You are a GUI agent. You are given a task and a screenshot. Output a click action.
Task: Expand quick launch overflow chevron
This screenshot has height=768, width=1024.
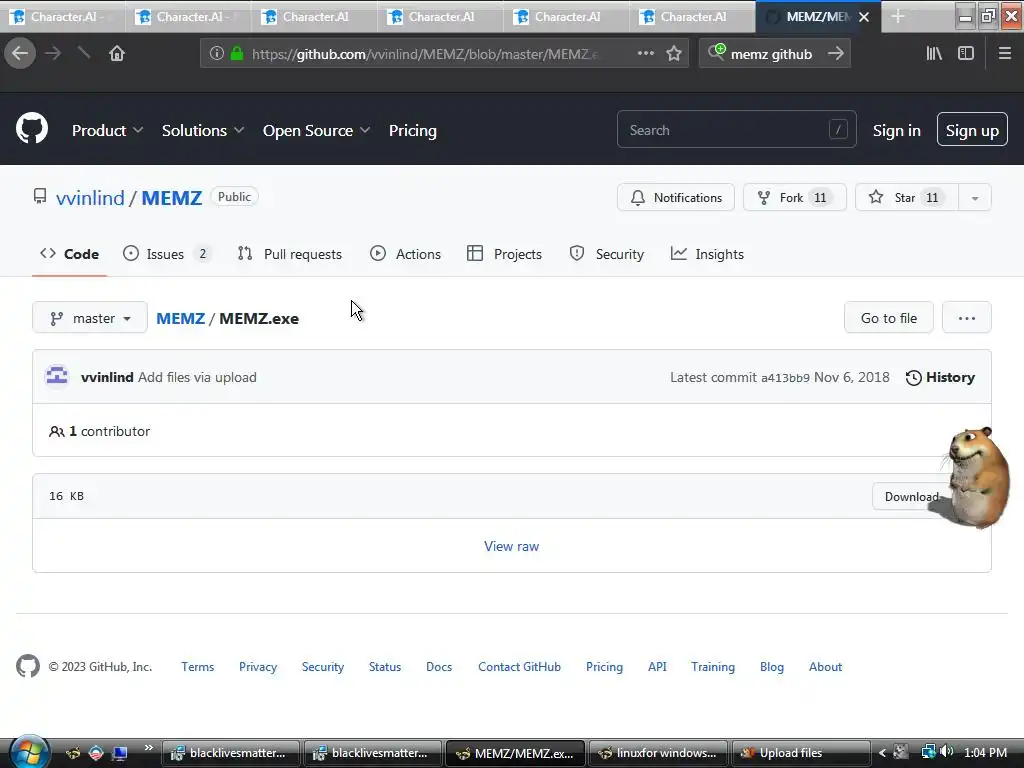pos(149,748)
